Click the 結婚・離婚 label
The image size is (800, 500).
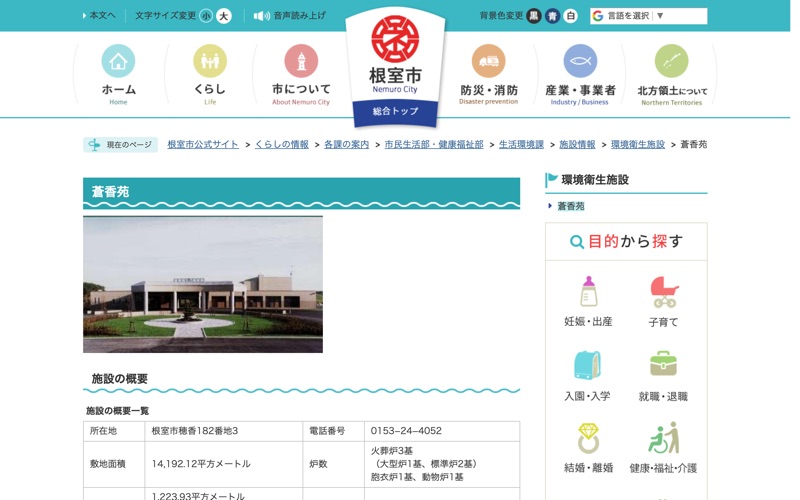pos(588,468)
